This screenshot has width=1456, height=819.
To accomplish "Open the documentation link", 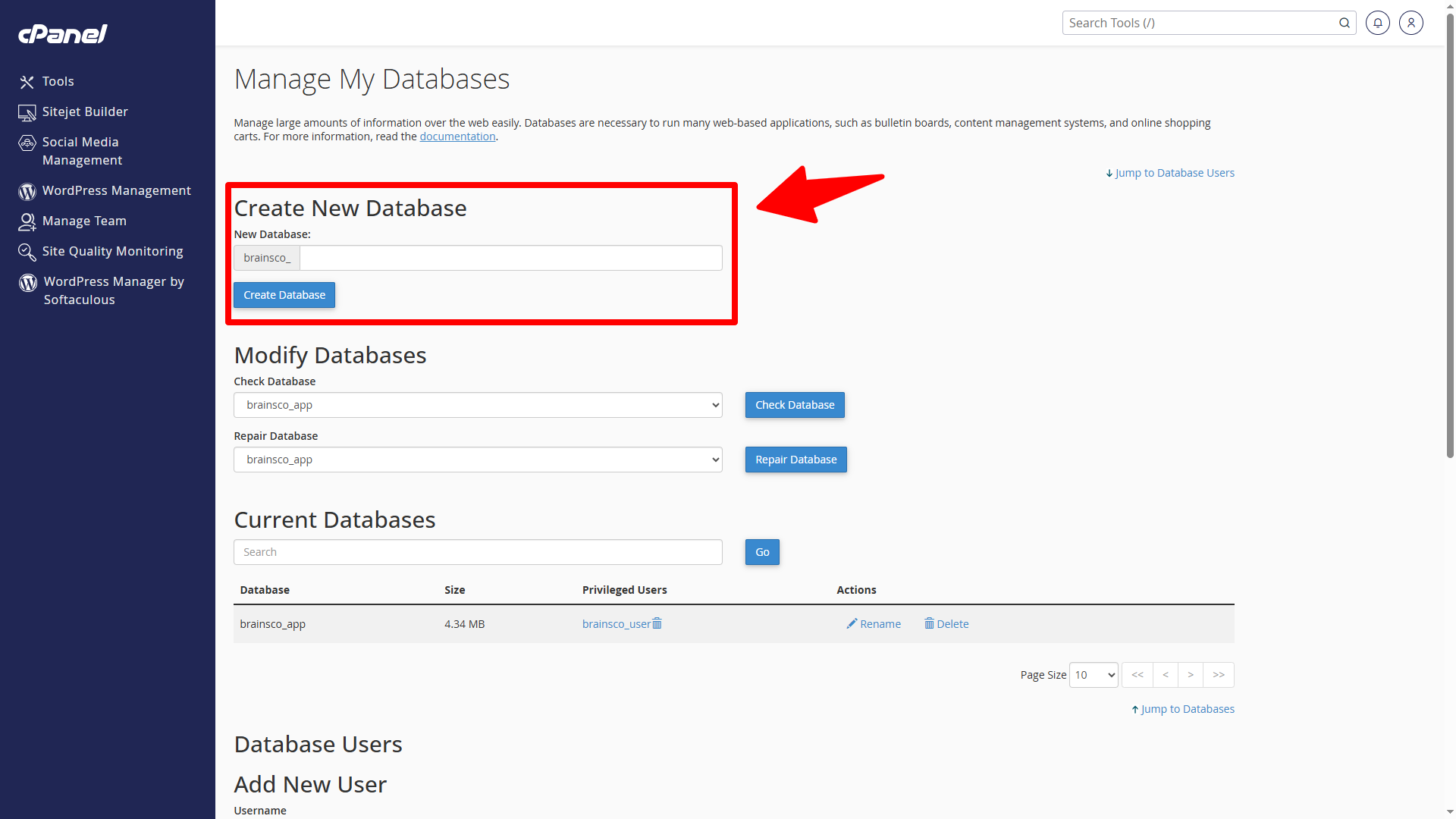I will (457, 136).
